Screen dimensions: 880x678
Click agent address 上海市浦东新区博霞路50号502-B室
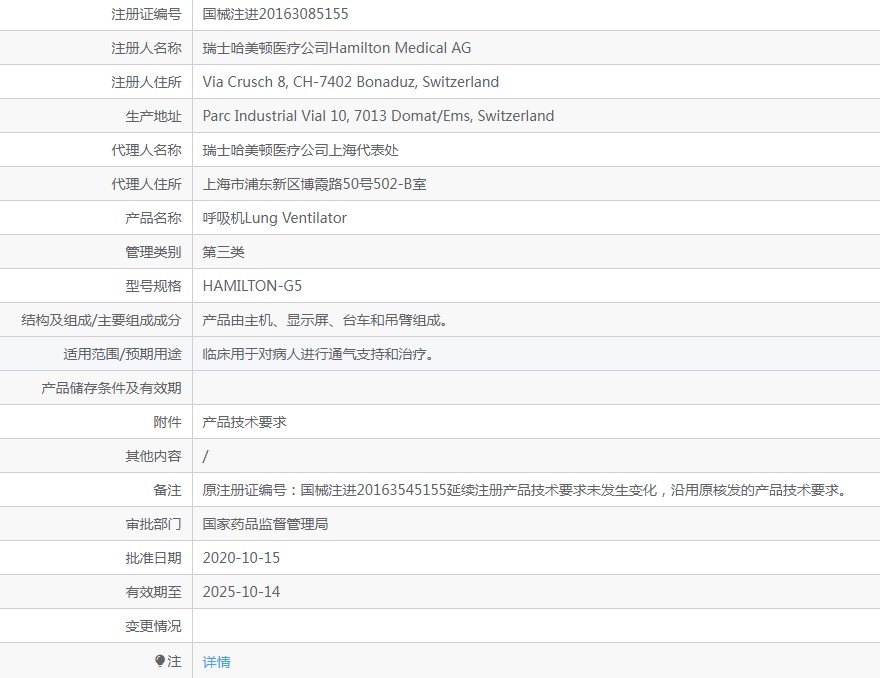click(x=314, y=184)
